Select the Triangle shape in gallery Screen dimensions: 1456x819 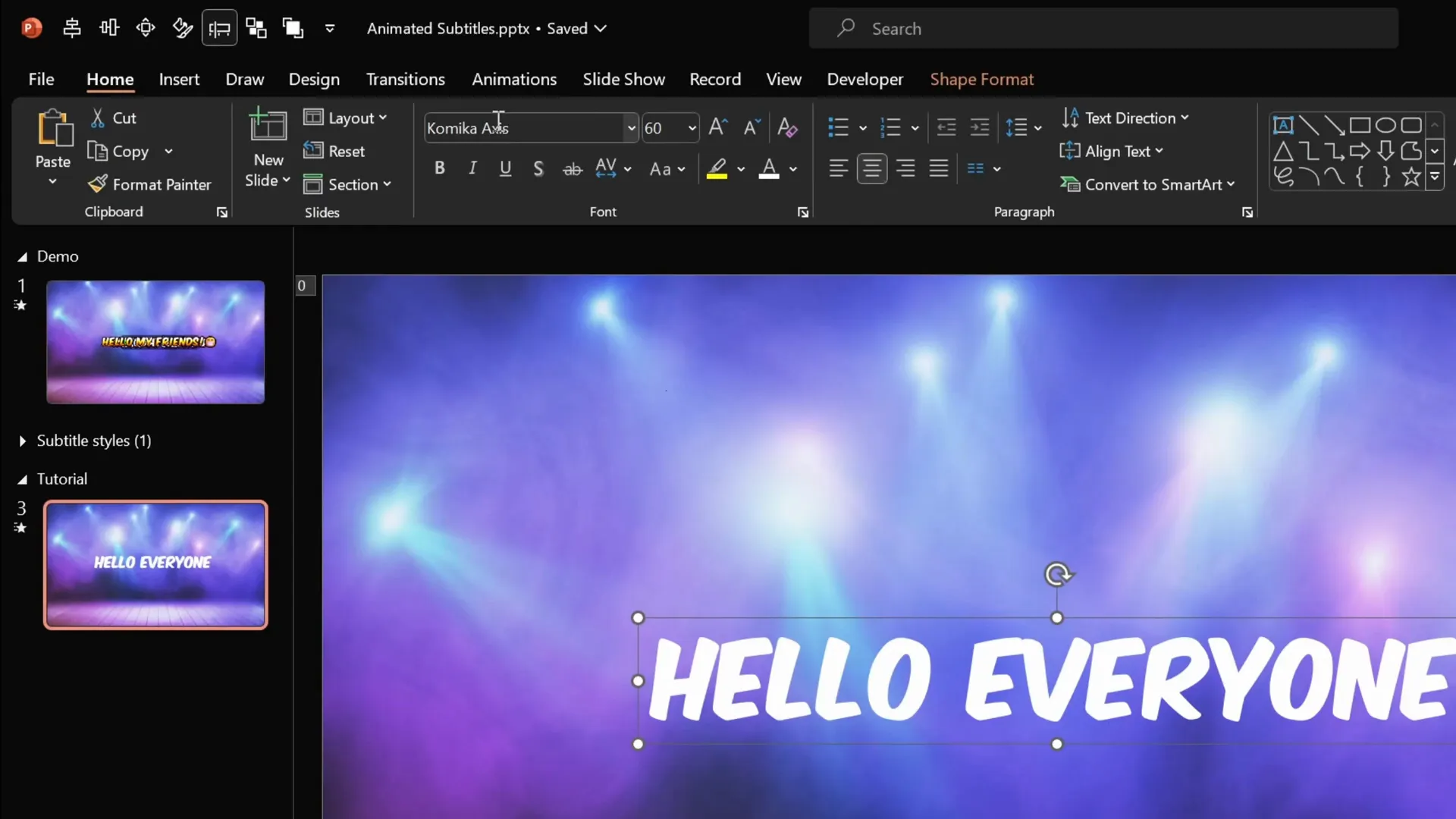click(1283, 151)
